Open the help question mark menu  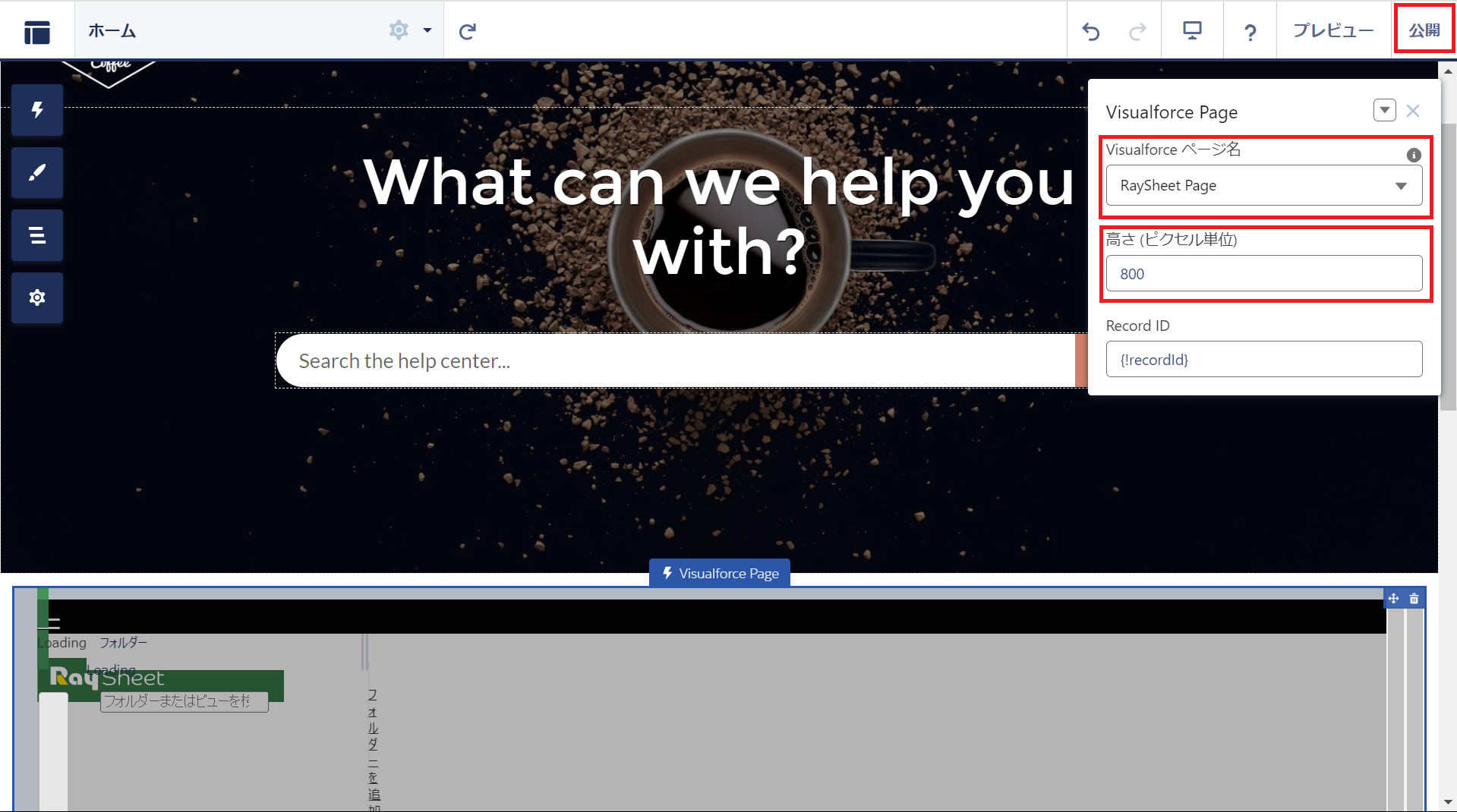coord(1250,32)
